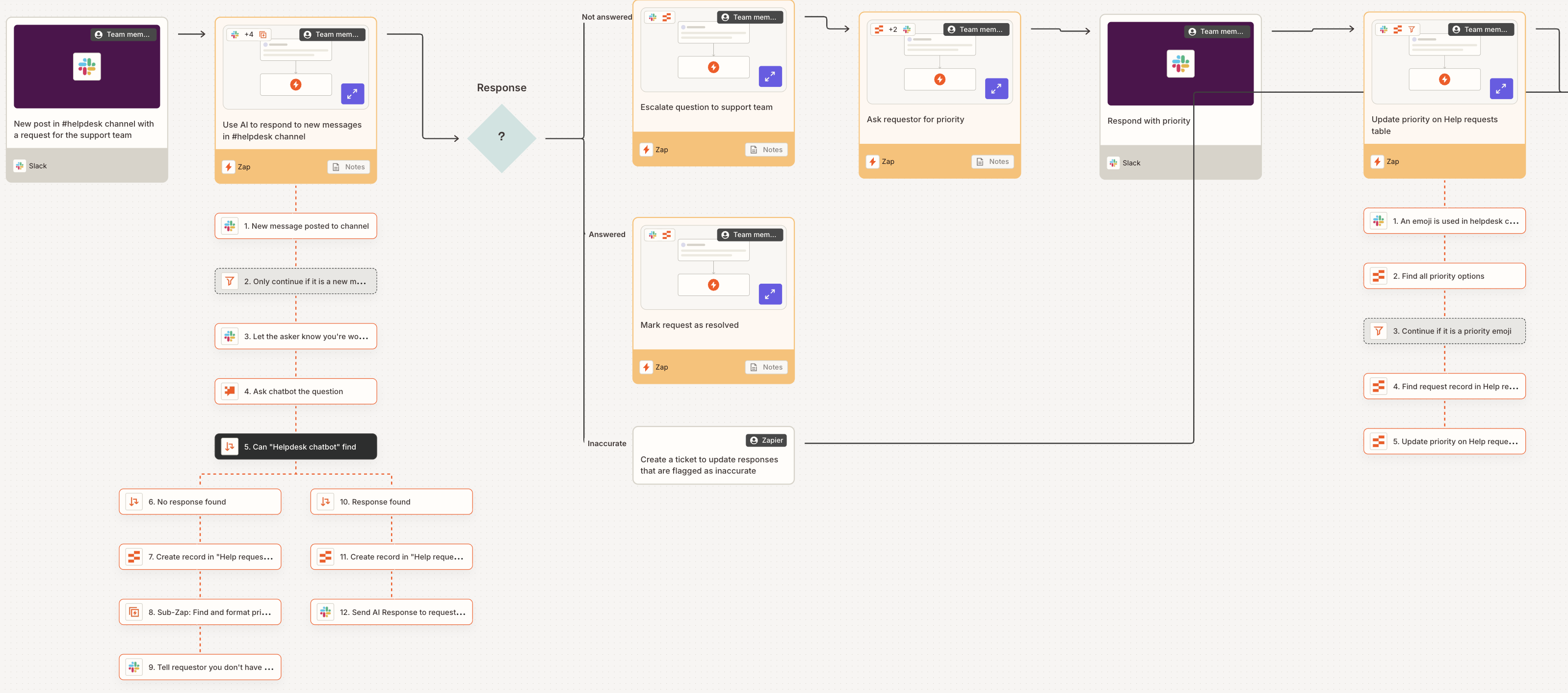
Task: Click the filter icon on step 2 'Only continue'
Action: [230, 281]
